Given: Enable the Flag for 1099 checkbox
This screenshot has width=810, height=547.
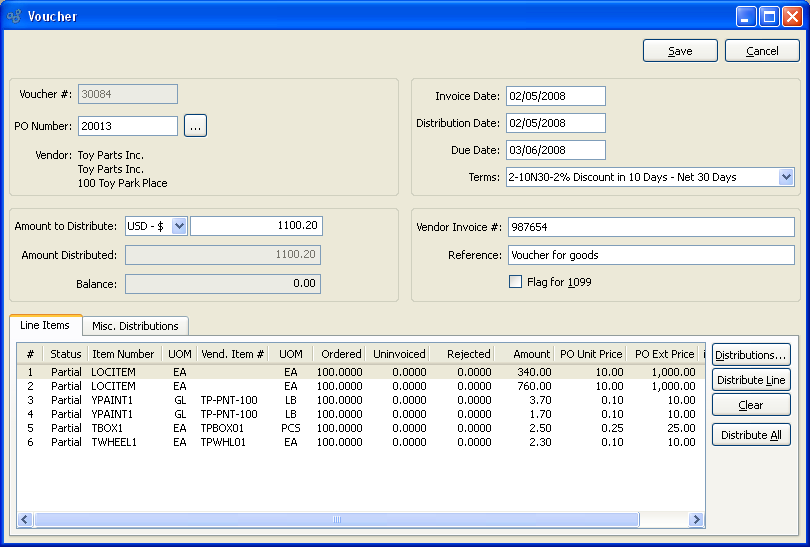Looking at the screenshot, I should tap(516, 282).
